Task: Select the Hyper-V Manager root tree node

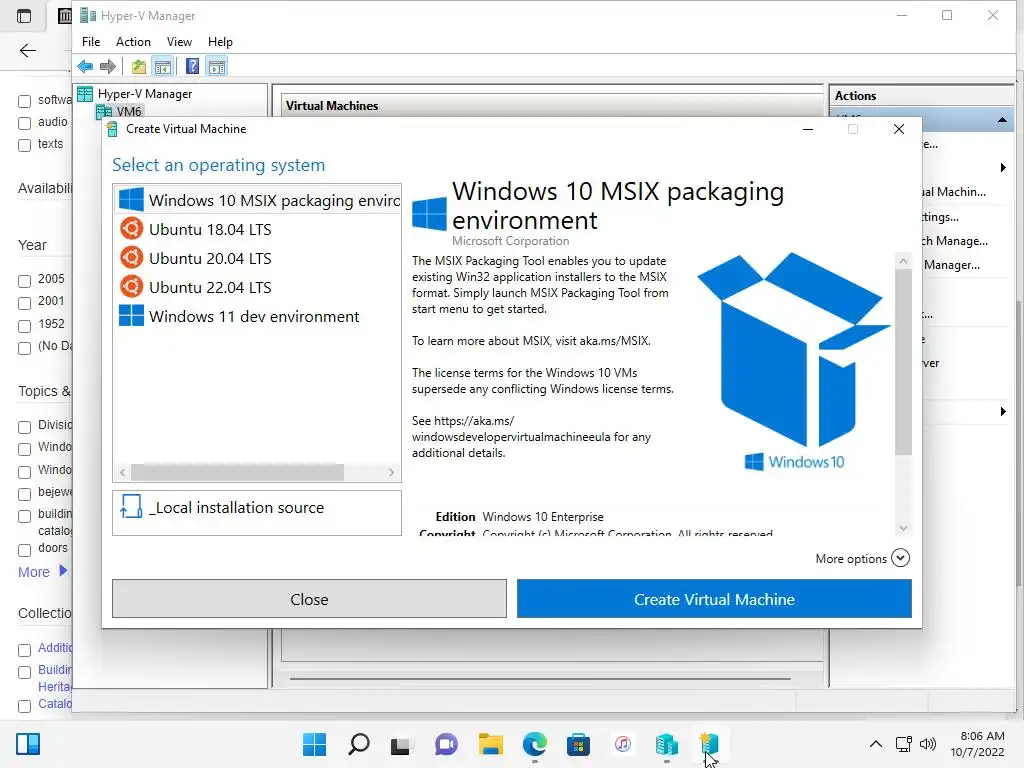Action: point(144,94)
